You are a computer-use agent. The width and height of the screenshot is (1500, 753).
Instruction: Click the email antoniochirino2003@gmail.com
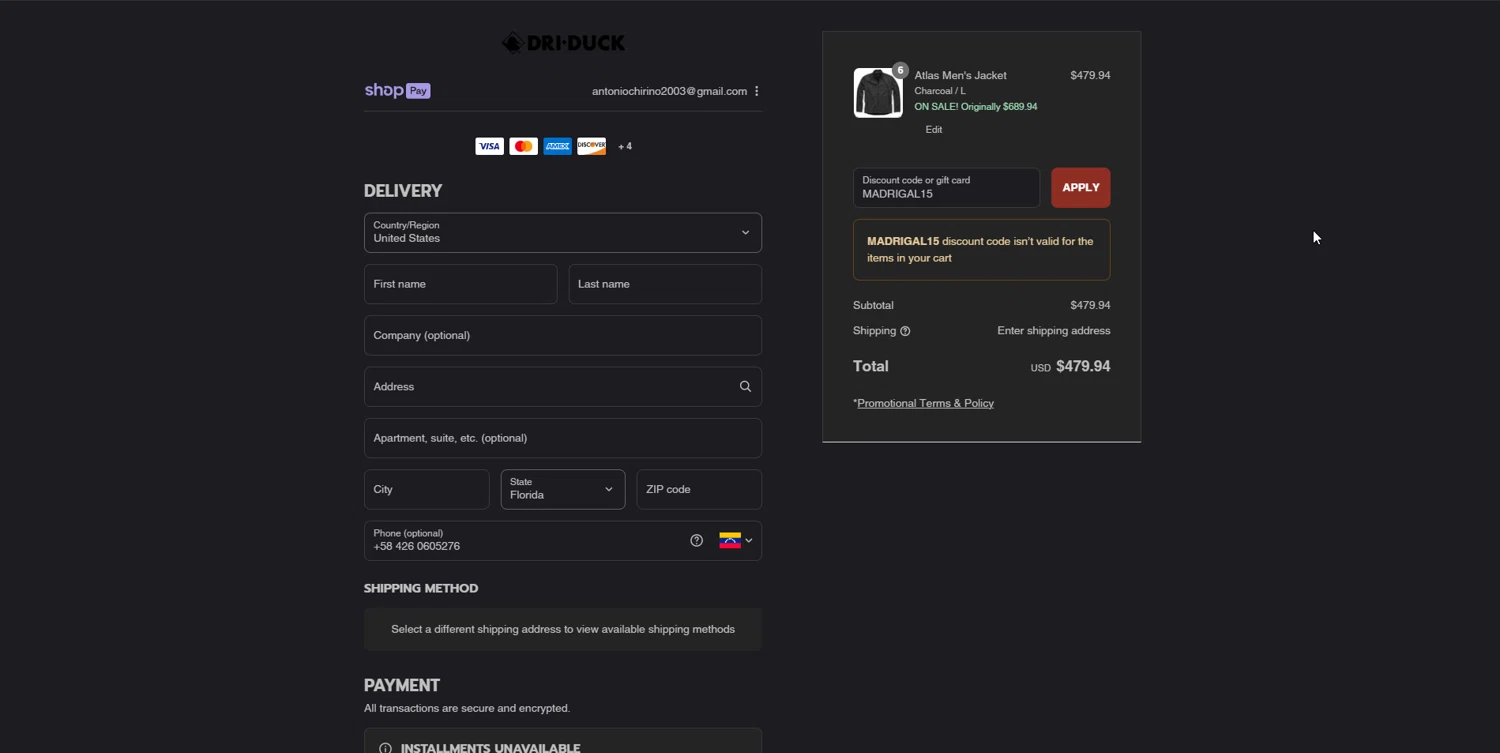(669, 91)
